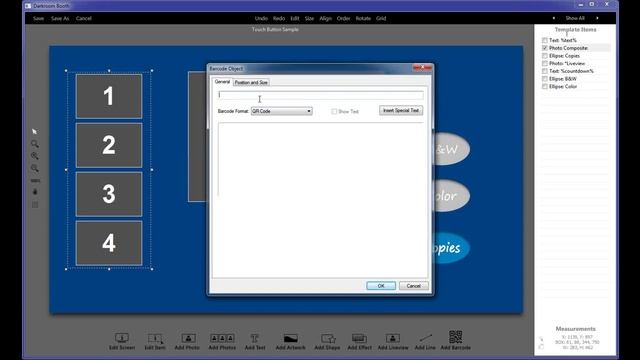Click the Add Effect icon
Image resolution: width=640 pixels, height=360 pixels.
tap(359, 338)
